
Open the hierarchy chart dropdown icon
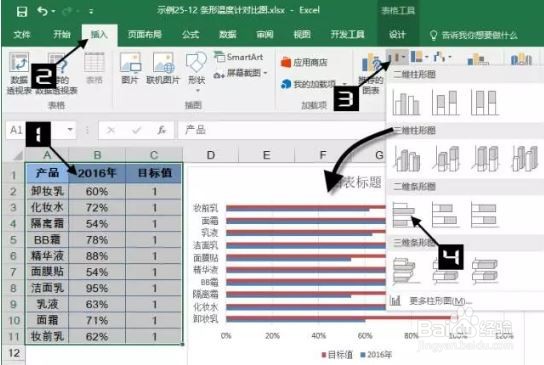419,58
